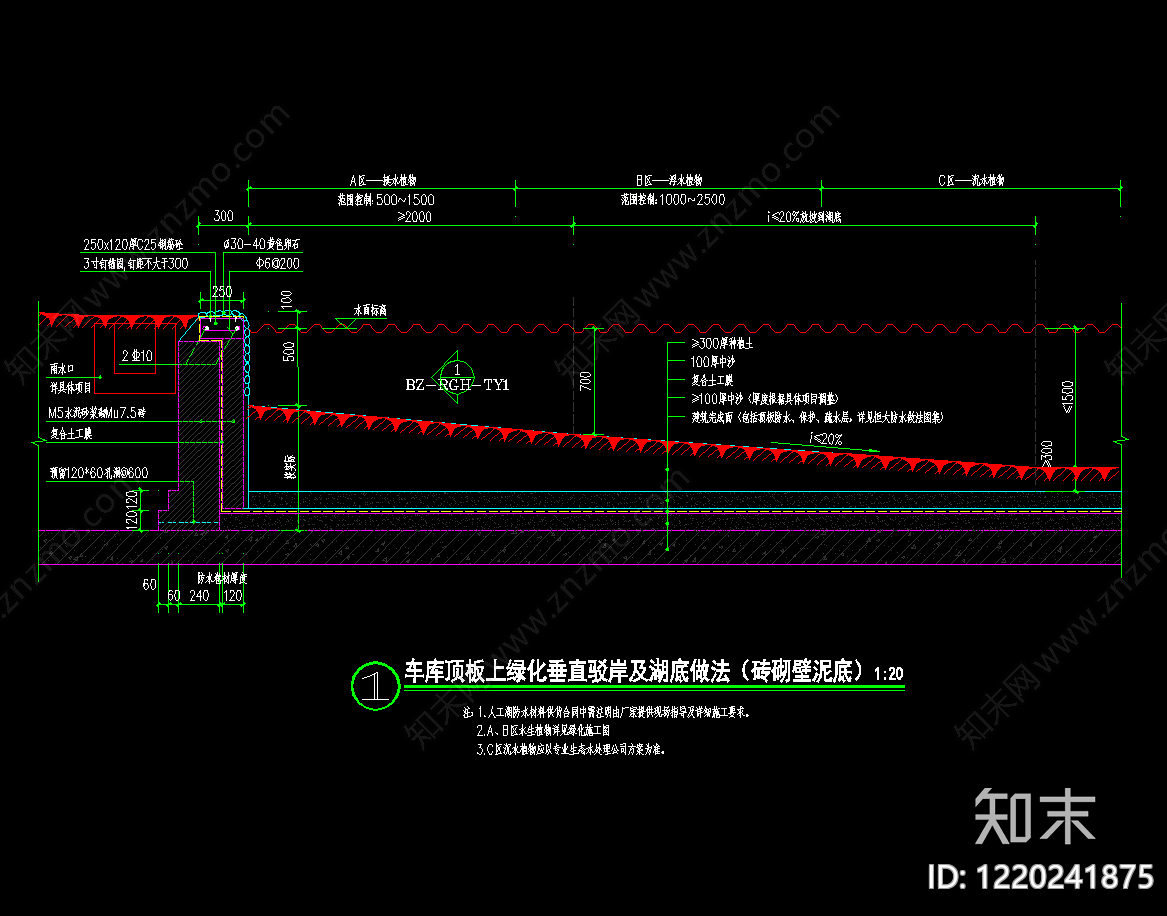Click note 3 about C区 submerged plants
This screenshot has height=916, width=1167.
tap(571, 749)
